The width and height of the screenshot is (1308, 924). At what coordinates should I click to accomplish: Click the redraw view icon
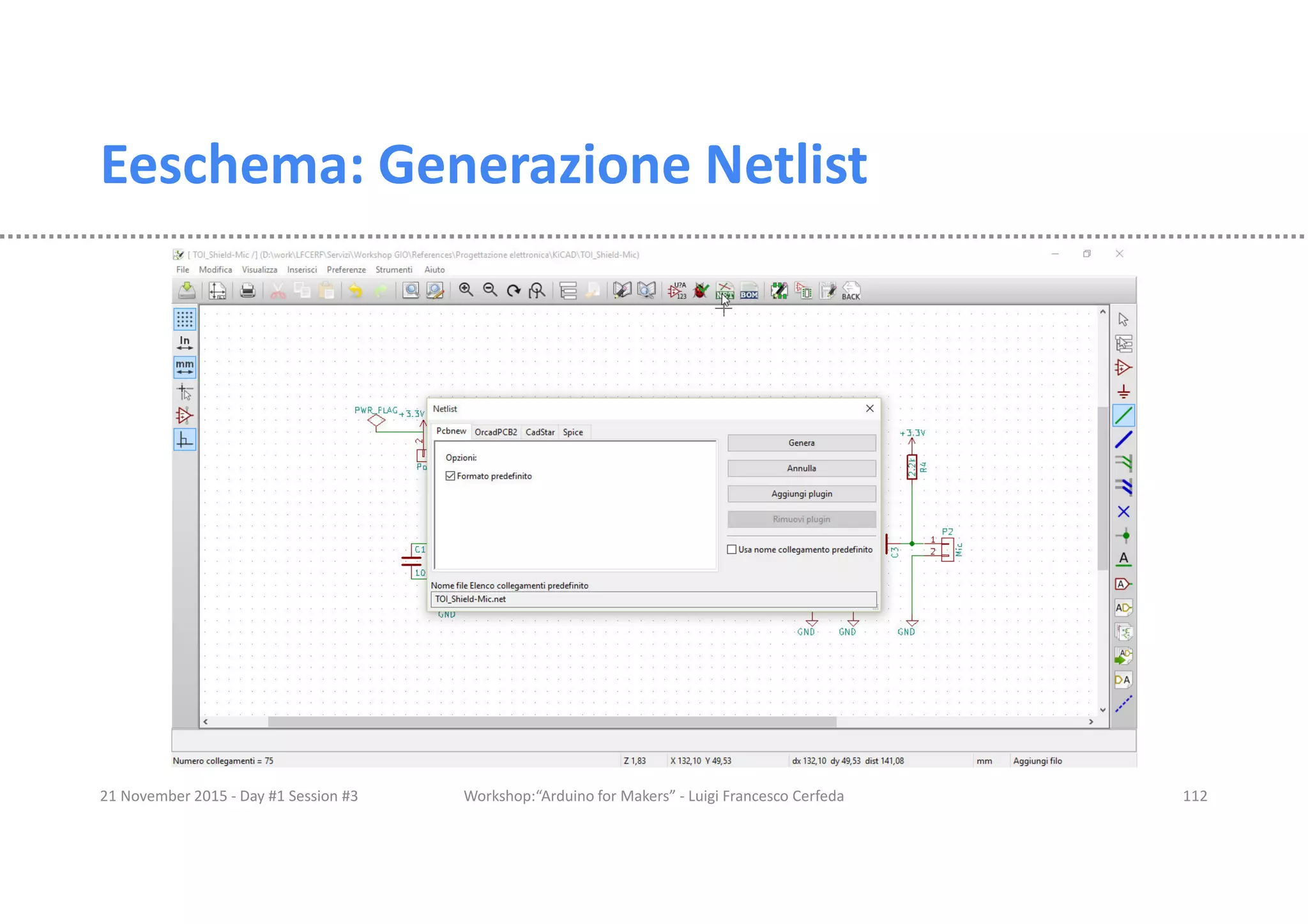click(513, 291)
